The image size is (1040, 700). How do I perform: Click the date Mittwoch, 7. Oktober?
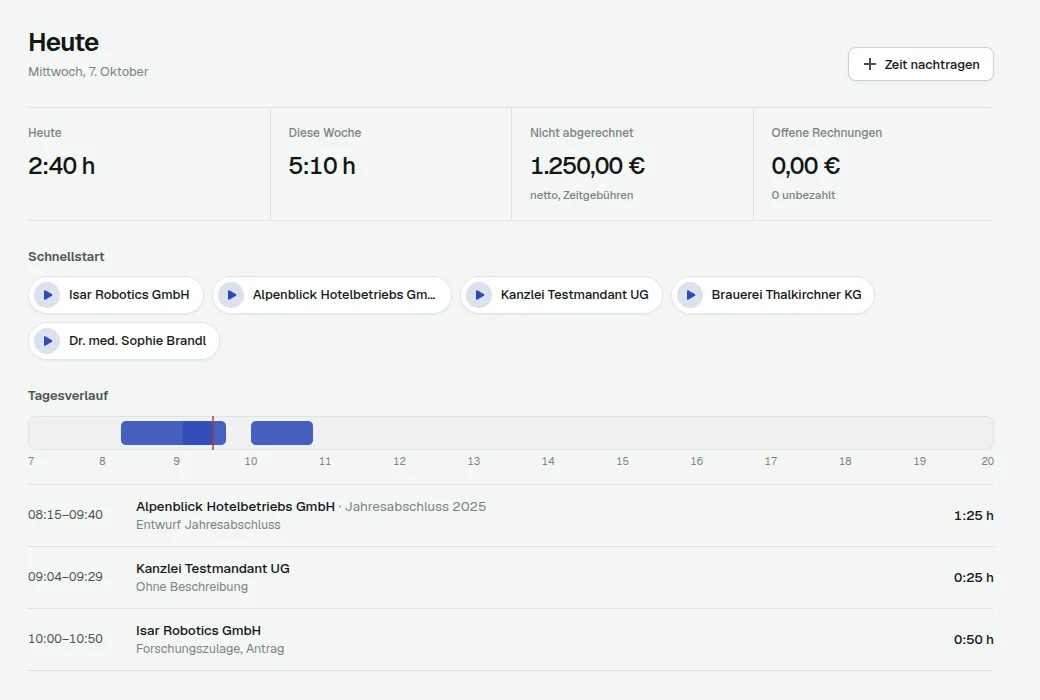point(88,72)
